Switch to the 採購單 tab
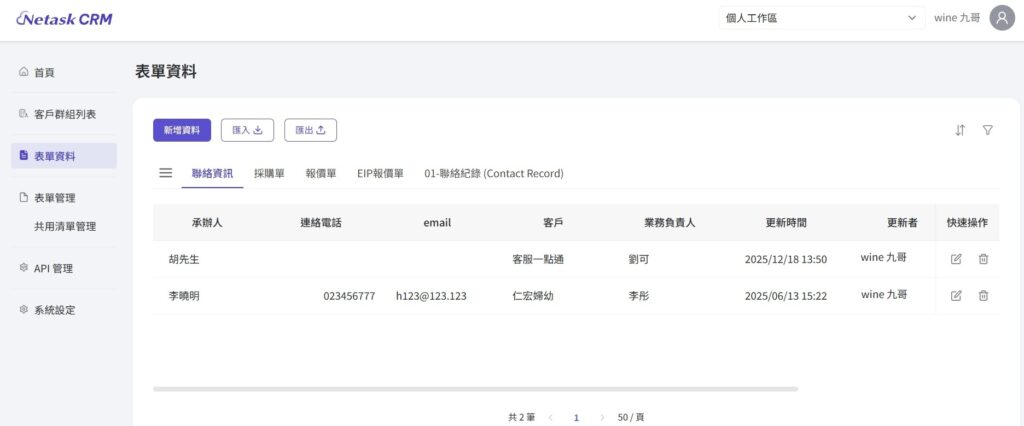The image size is (1024, 426). pos(269,173)
